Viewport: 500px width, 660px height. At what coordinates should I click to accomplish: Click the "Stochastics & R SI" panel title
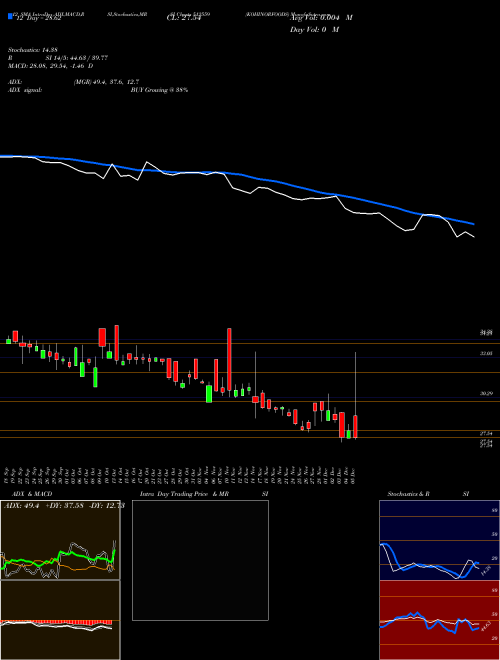(428, 494)
